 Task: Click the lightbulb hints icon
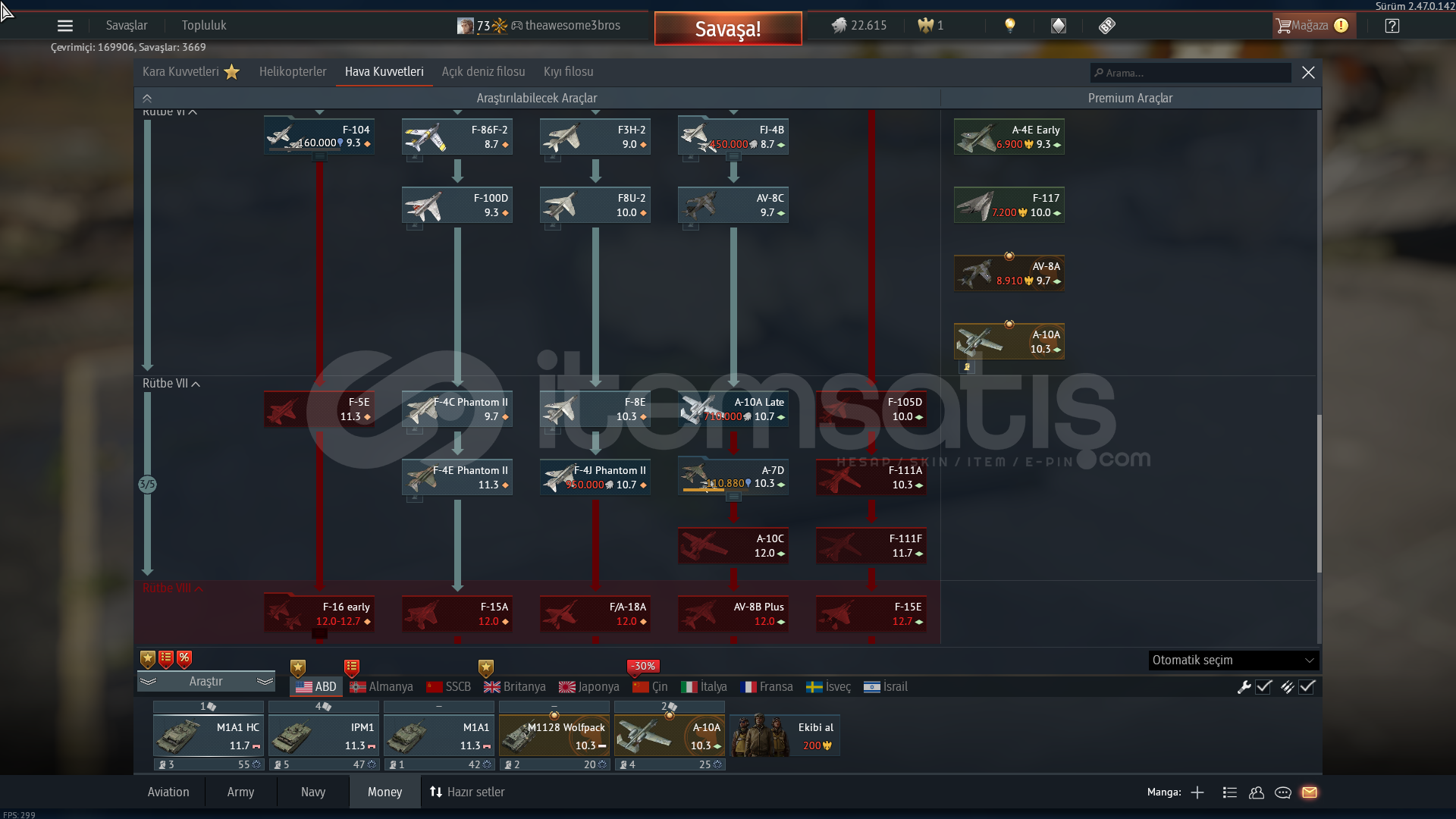1009,26
